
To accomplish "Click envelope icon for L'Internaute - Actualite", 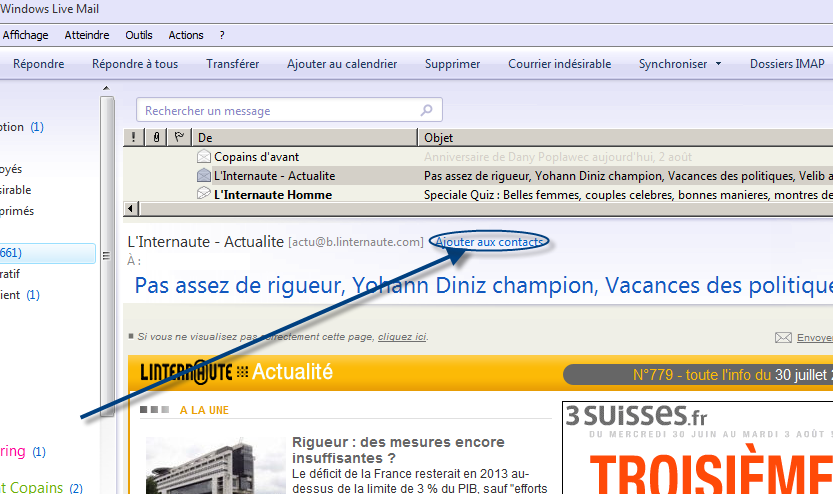I will coord(204,175).
